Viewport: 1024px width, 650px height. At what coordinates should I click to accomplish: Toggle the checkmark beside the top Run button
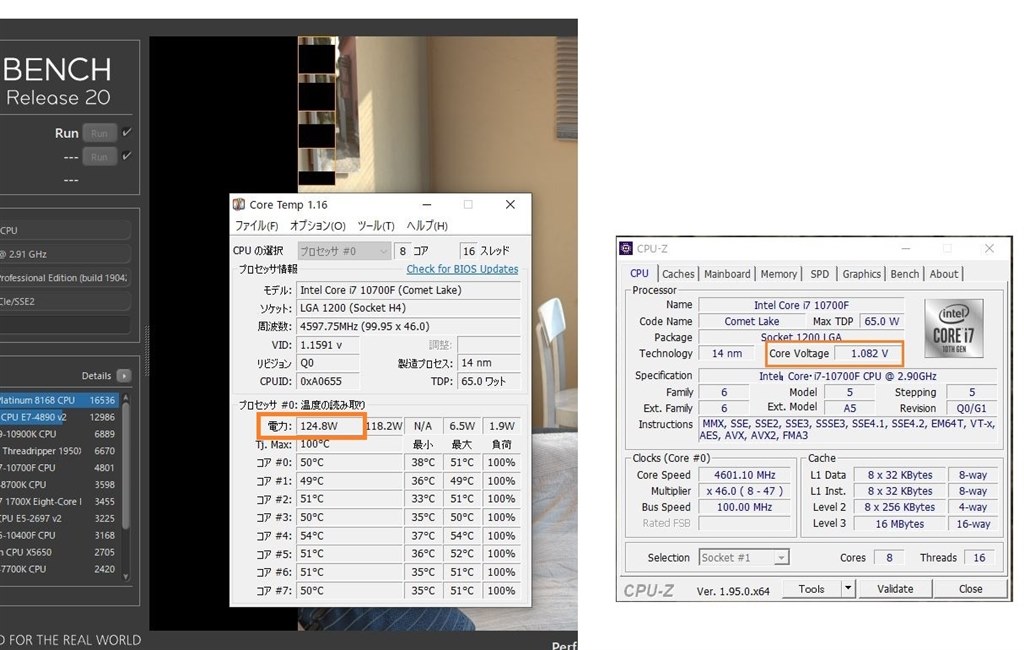click(x=127, y=132)
